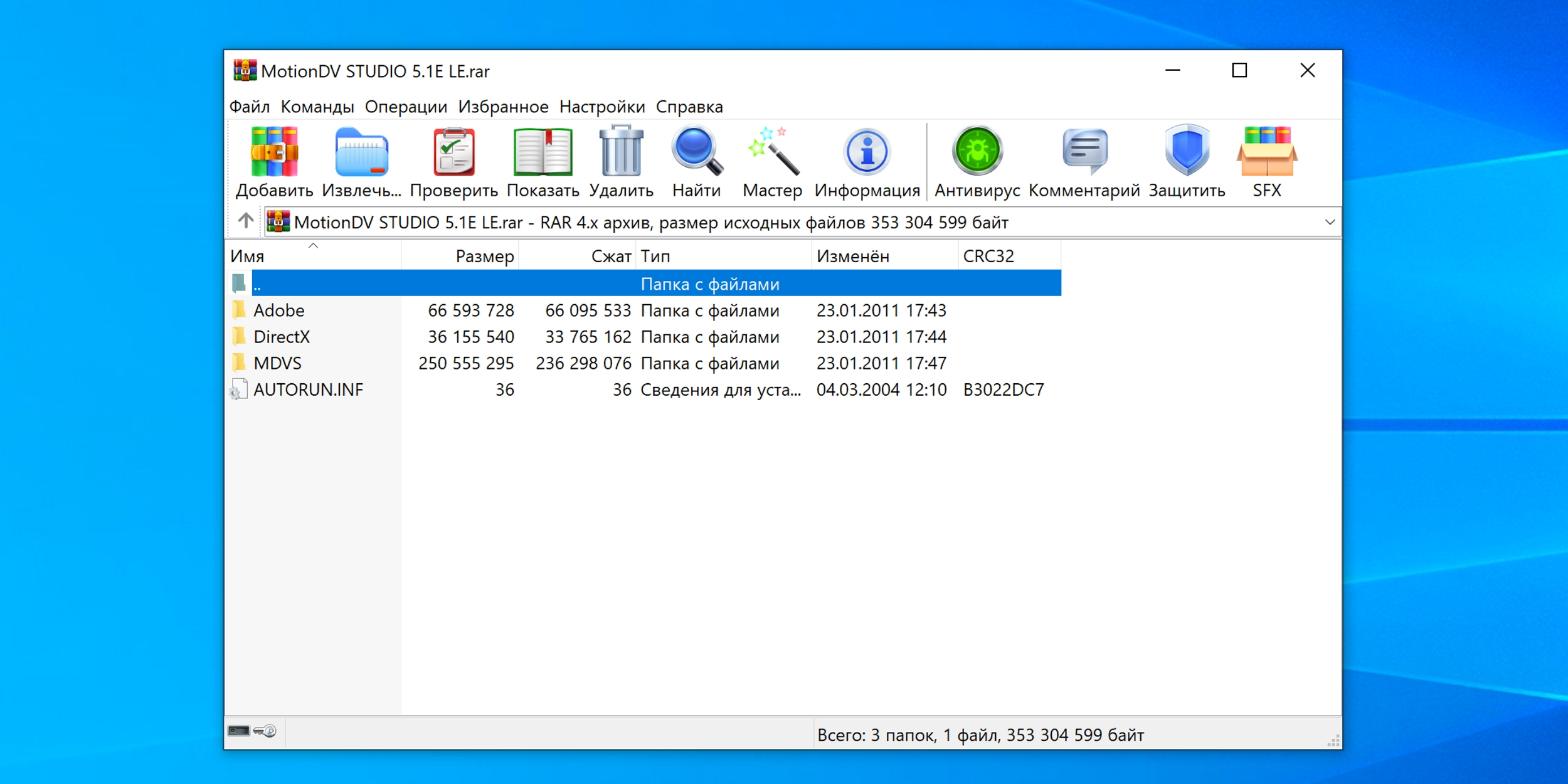Select the Защитить (Protect) shield icon

(x=1187, y=152)
